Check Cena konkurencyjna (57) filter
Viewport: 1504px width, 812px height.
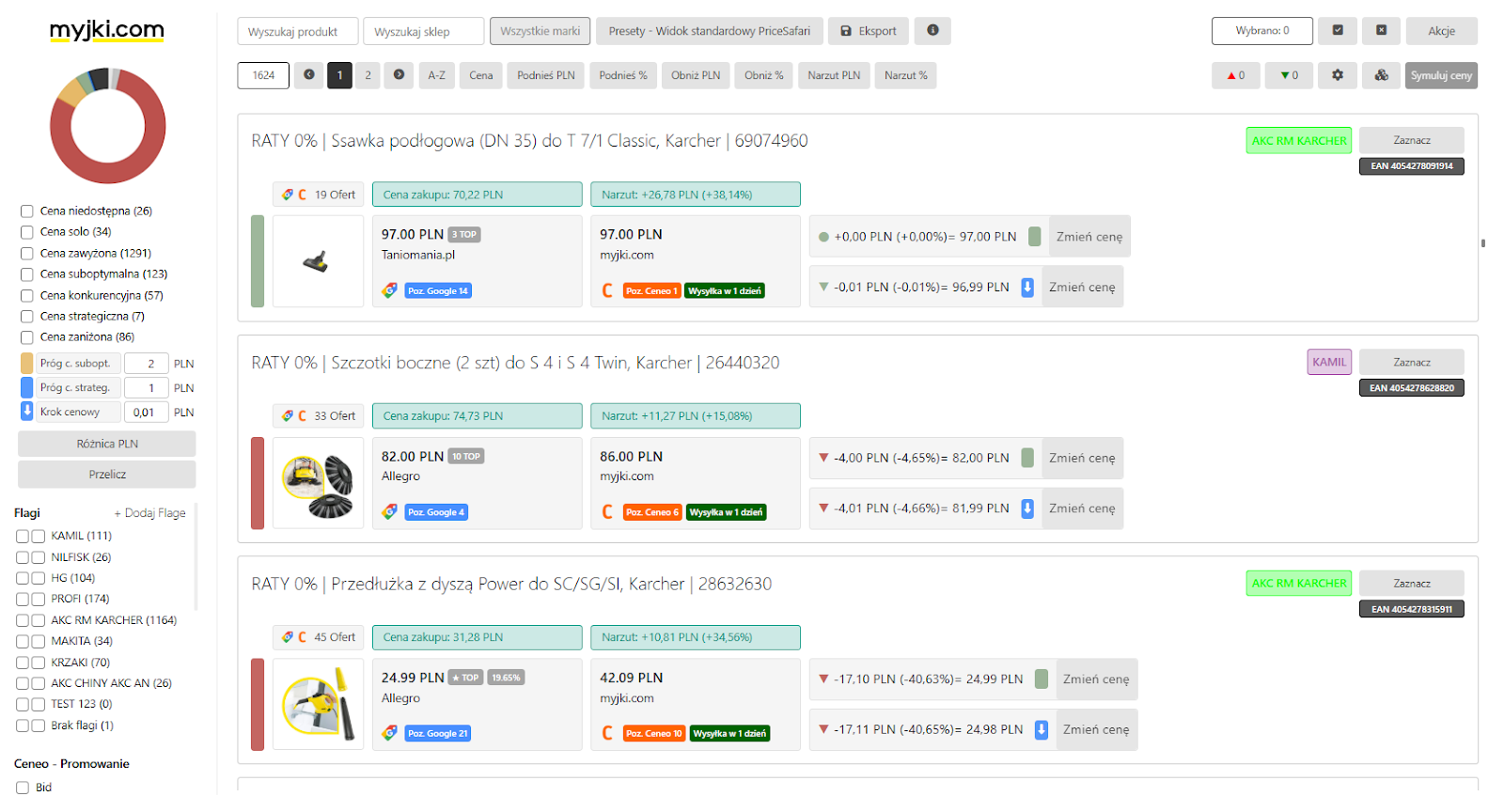point(27,296)
